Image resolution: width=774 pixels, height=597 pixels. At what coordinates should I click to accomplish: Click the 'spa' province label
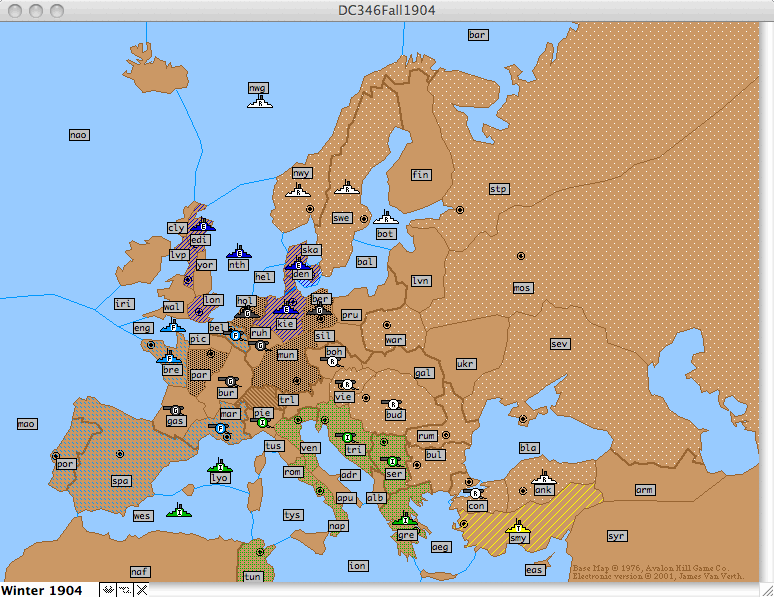121,480
